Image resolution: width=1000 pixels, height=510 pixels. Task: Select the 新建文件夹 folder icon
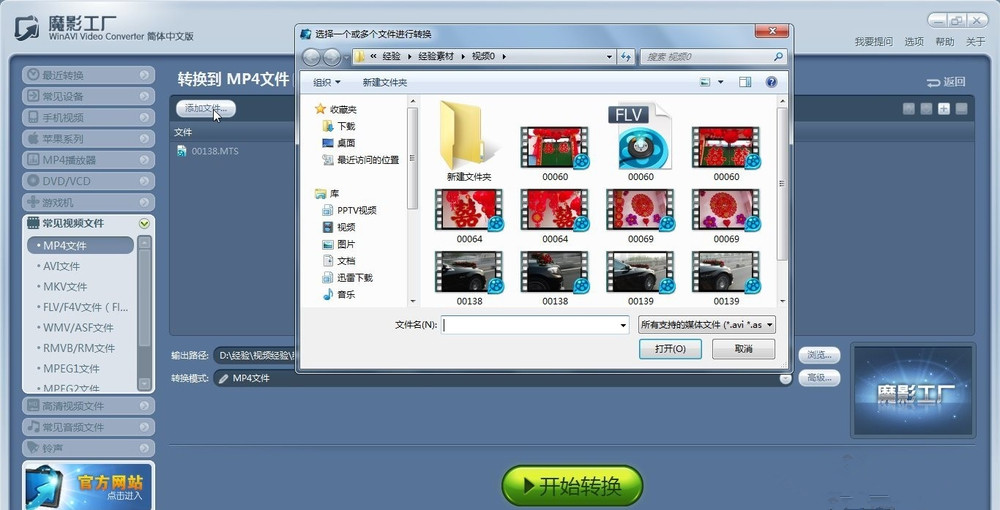[x=468, y=135]
